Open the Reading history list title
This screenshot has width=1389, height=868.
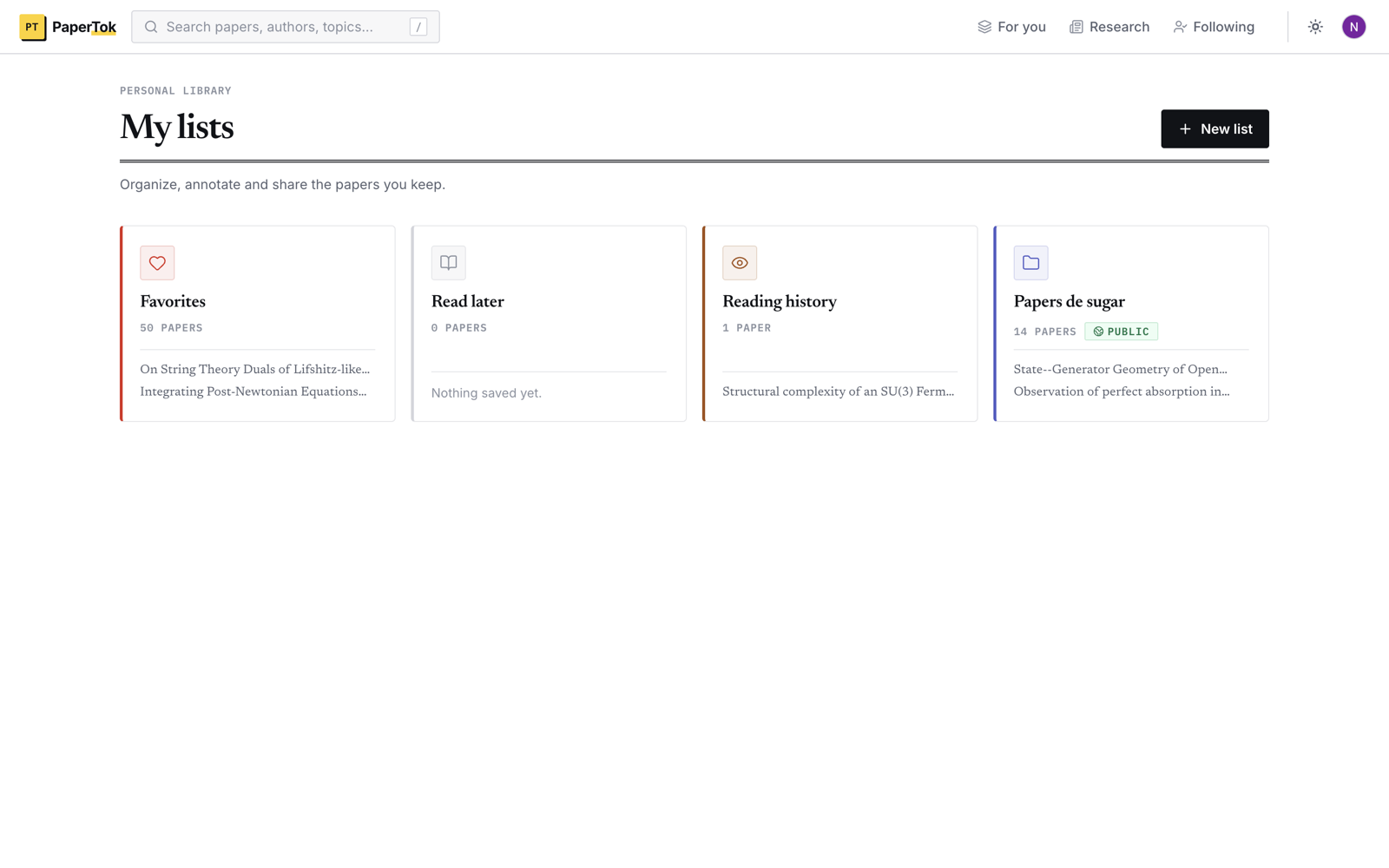click(x=780, y=301)
